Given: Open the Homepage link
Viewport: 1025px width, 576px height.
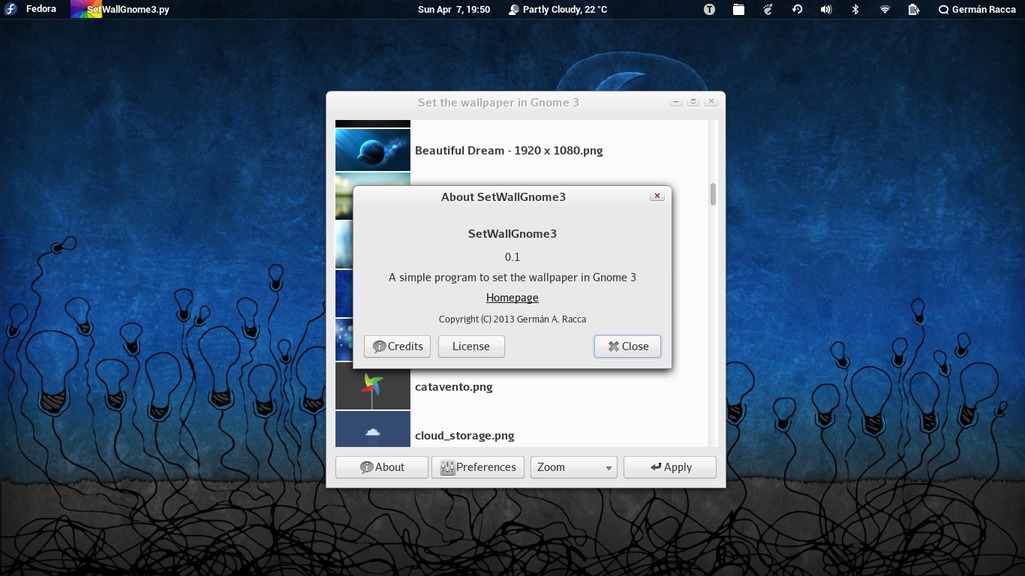Looking at the screenshot, I should 512,297.
